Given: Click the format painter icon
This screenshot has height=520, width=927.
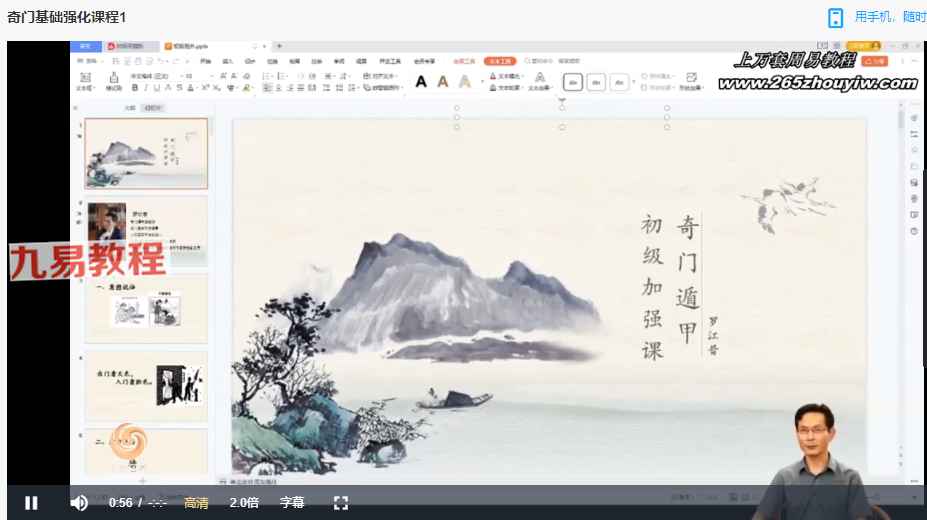Looking at the screenshot, I should (x=114, y=81).
